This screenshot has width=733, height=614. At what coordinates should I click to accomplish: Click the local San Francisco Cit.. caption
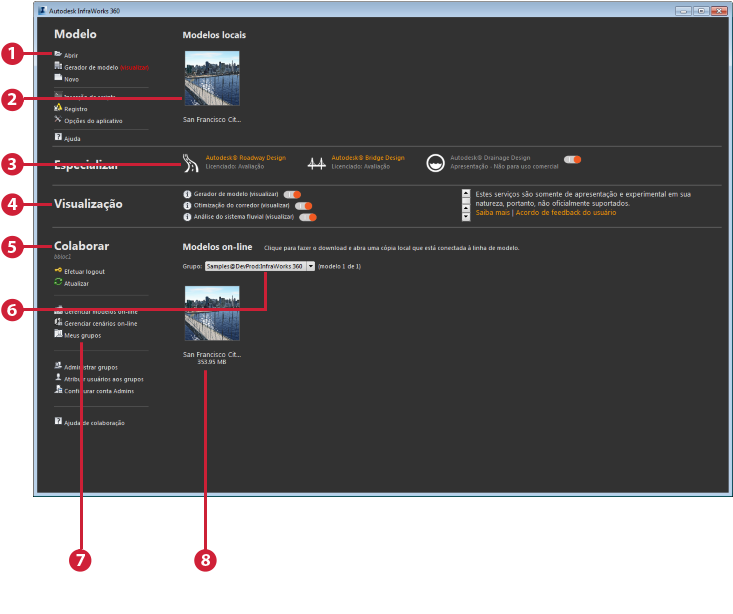coord(212,120)
